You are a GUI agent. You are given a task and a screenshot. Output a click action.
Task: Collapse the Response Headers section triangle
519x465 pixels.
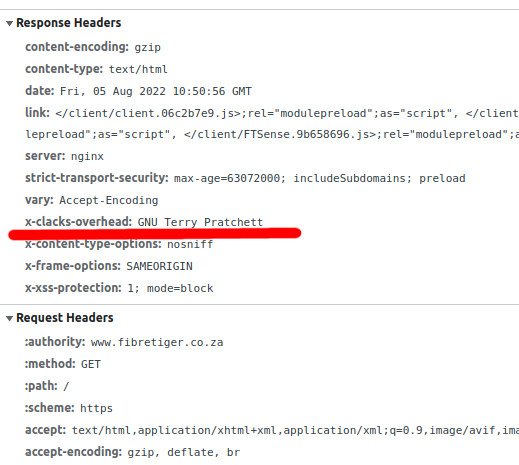click(x=9, y=23)
